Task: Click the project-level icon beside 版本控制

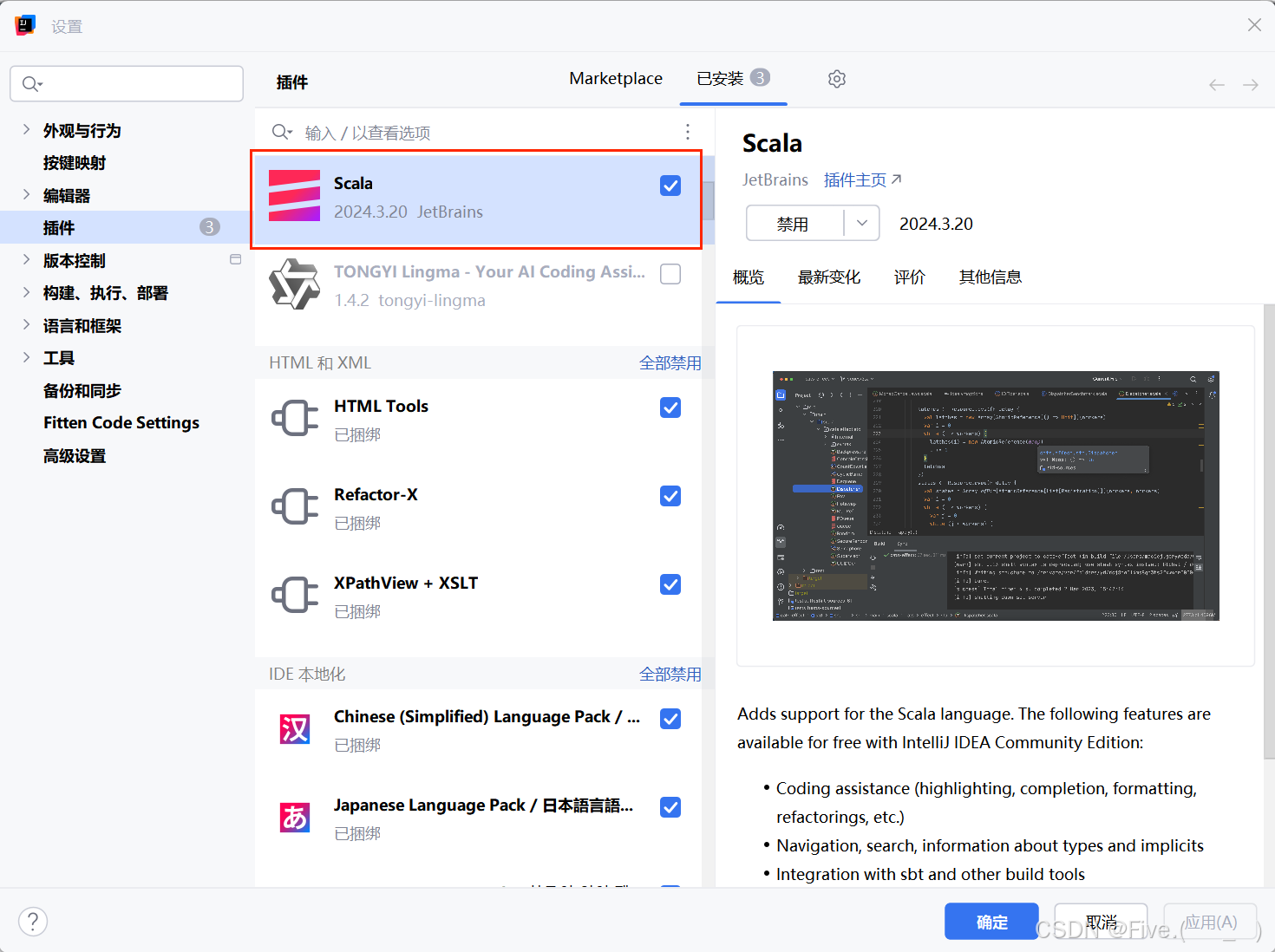Action: (x=235, y=259)
